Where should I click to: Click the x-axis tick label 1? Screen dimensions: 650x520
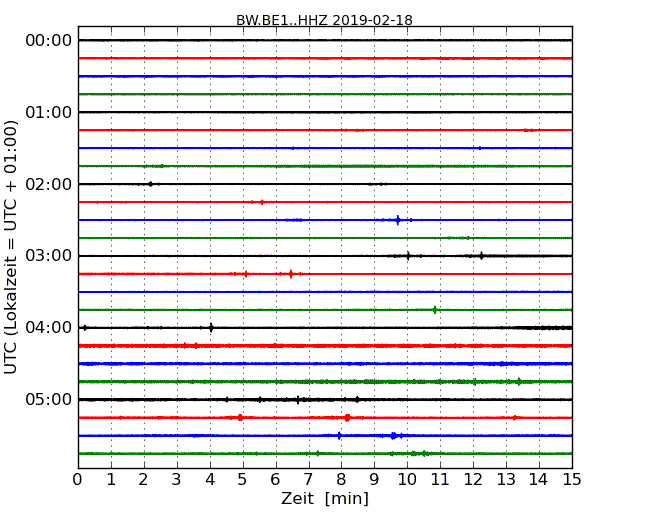[111, 480]
